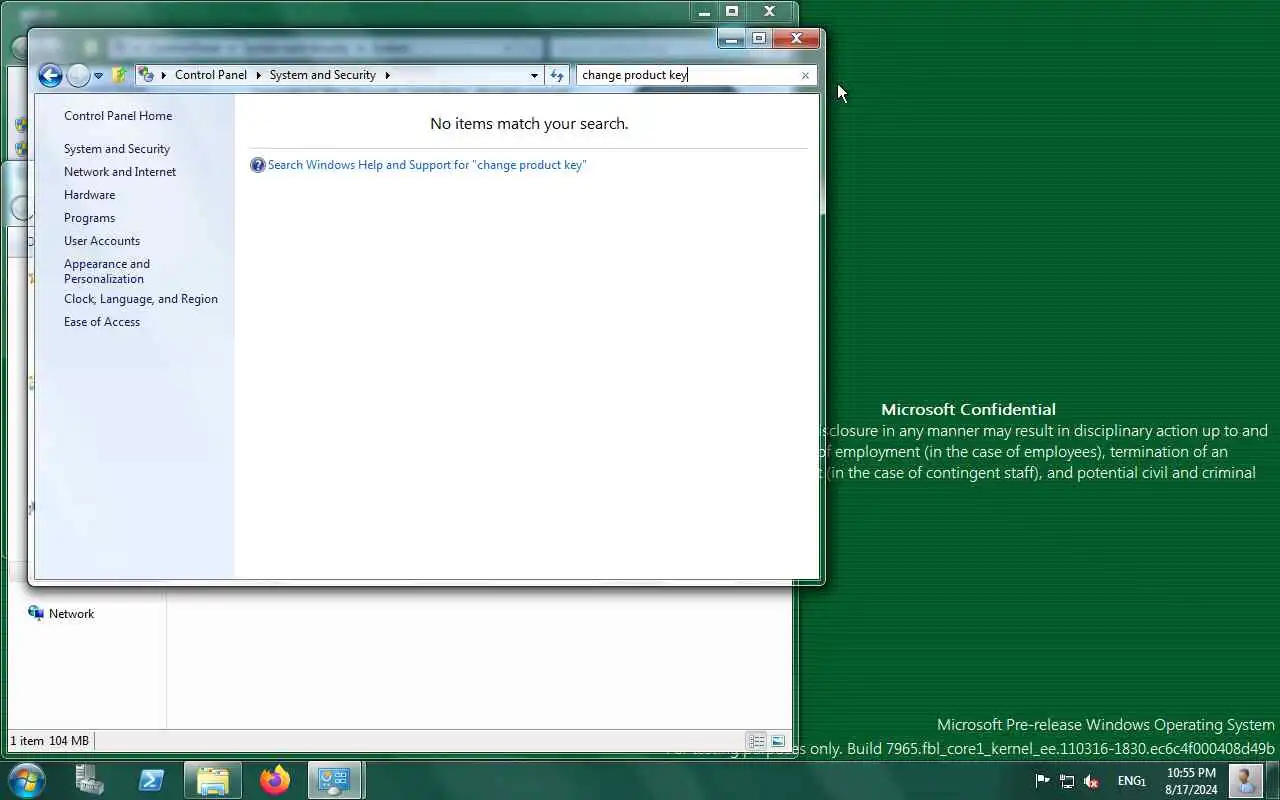Open Clock, Language, and Region category
1280x800 pixels.
pyautogui.click(x=141, y=299)
